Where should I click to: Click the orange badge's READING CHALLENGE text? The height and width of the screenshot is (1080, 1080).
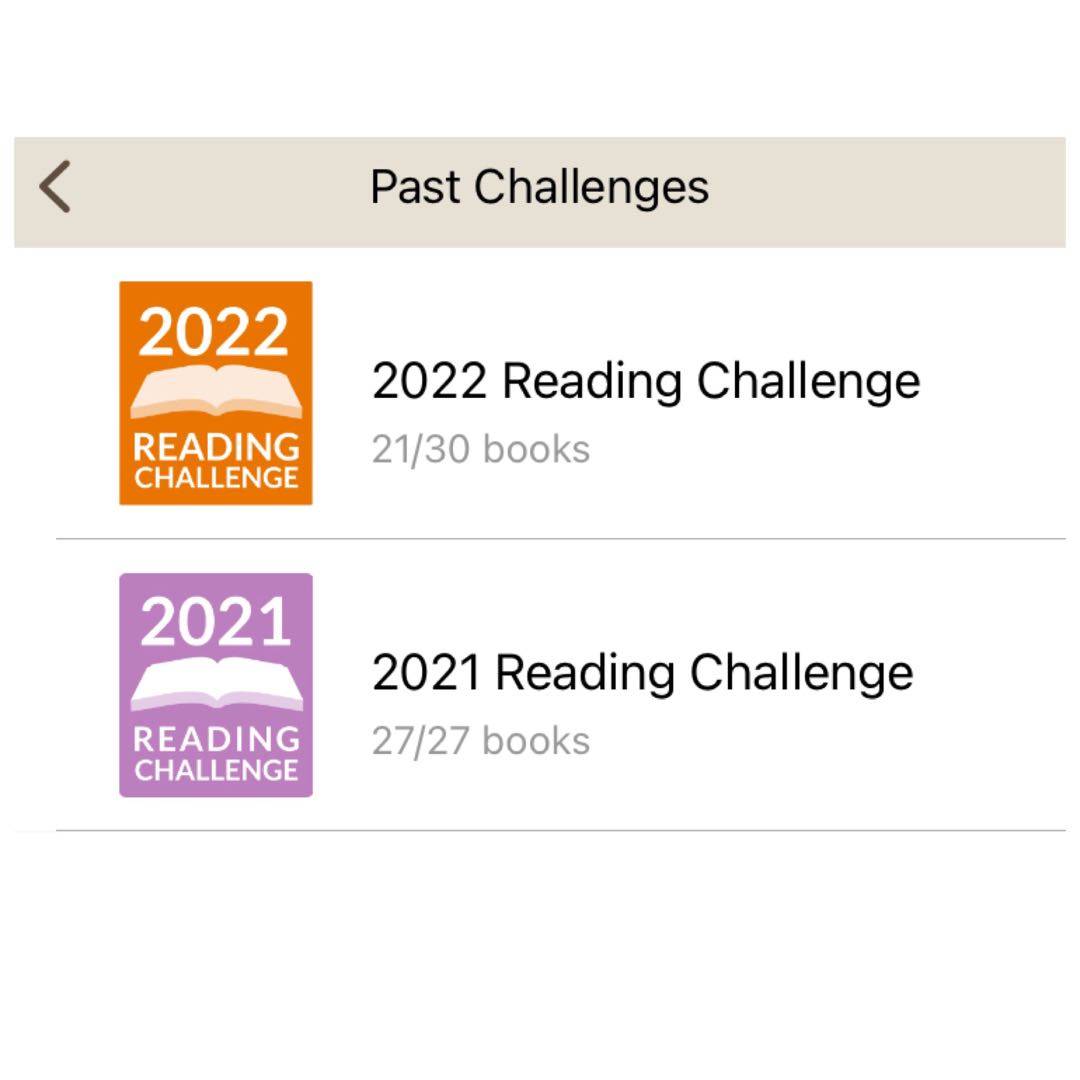[216, 461]
